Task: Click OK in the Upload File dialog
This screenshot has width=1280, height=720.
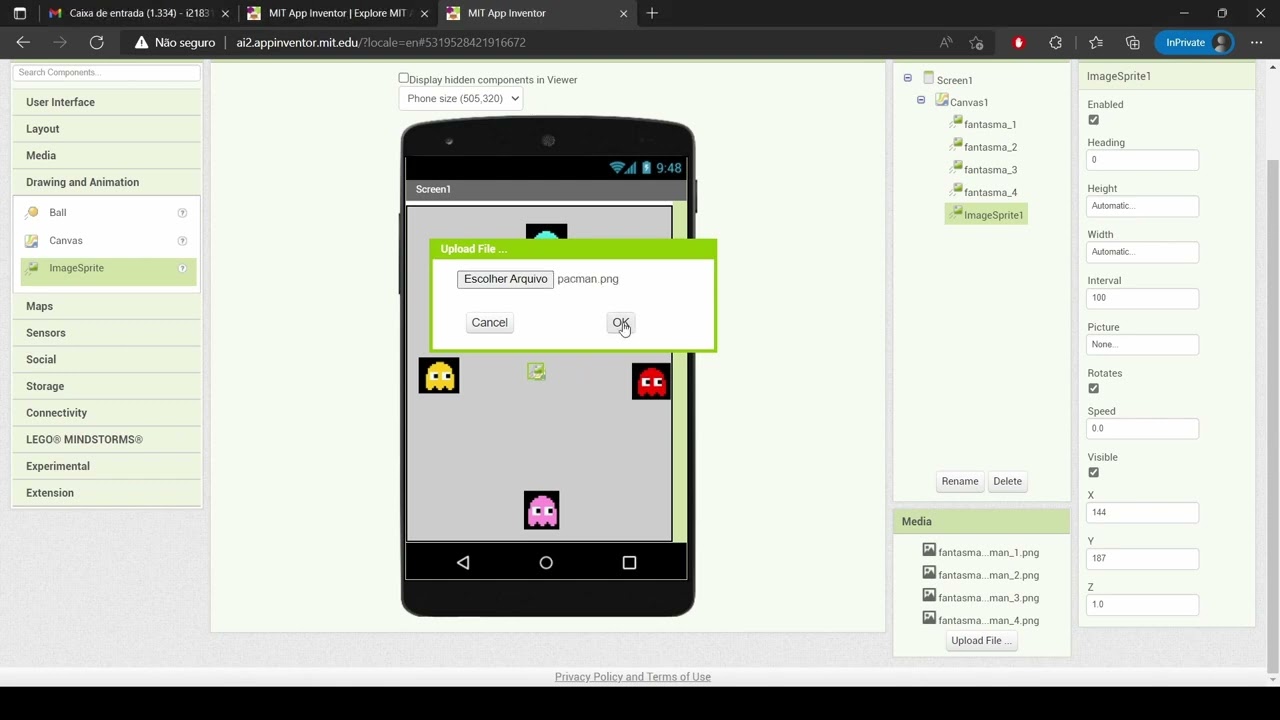Action: pos(621,322)
